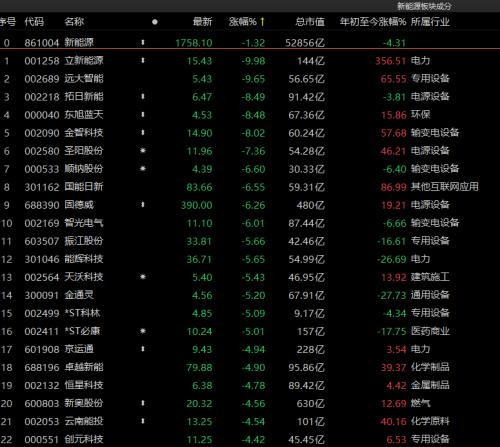Select the 国能日新 stock row
The width and height of the screenshot is (500, 447).
[250, 187]
